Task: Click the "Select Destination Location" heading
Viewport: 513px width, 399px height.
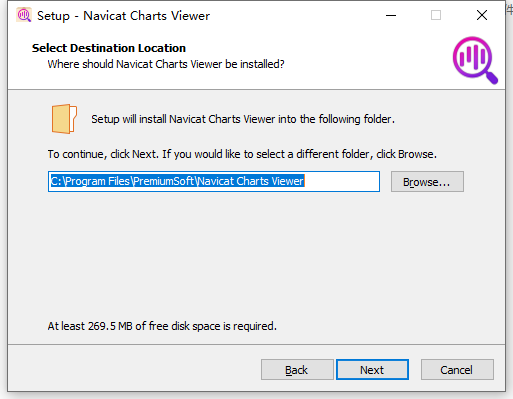Action: click(x=109, y=48)
